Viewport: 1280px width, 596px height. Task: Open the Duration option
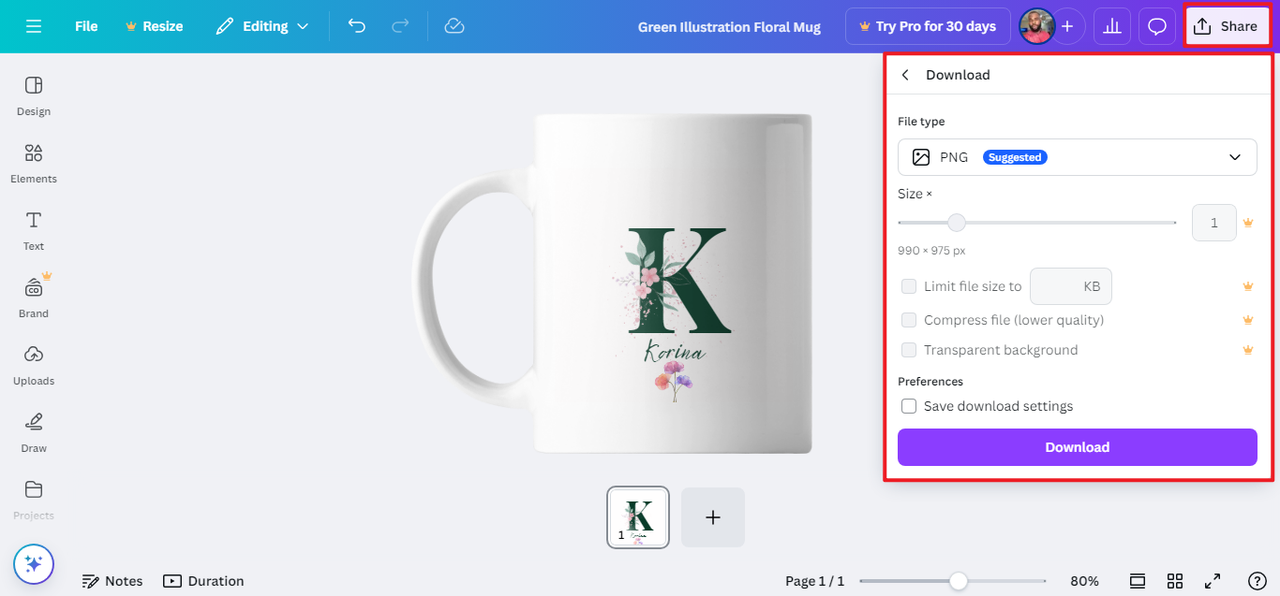click(x=203, y=581)
